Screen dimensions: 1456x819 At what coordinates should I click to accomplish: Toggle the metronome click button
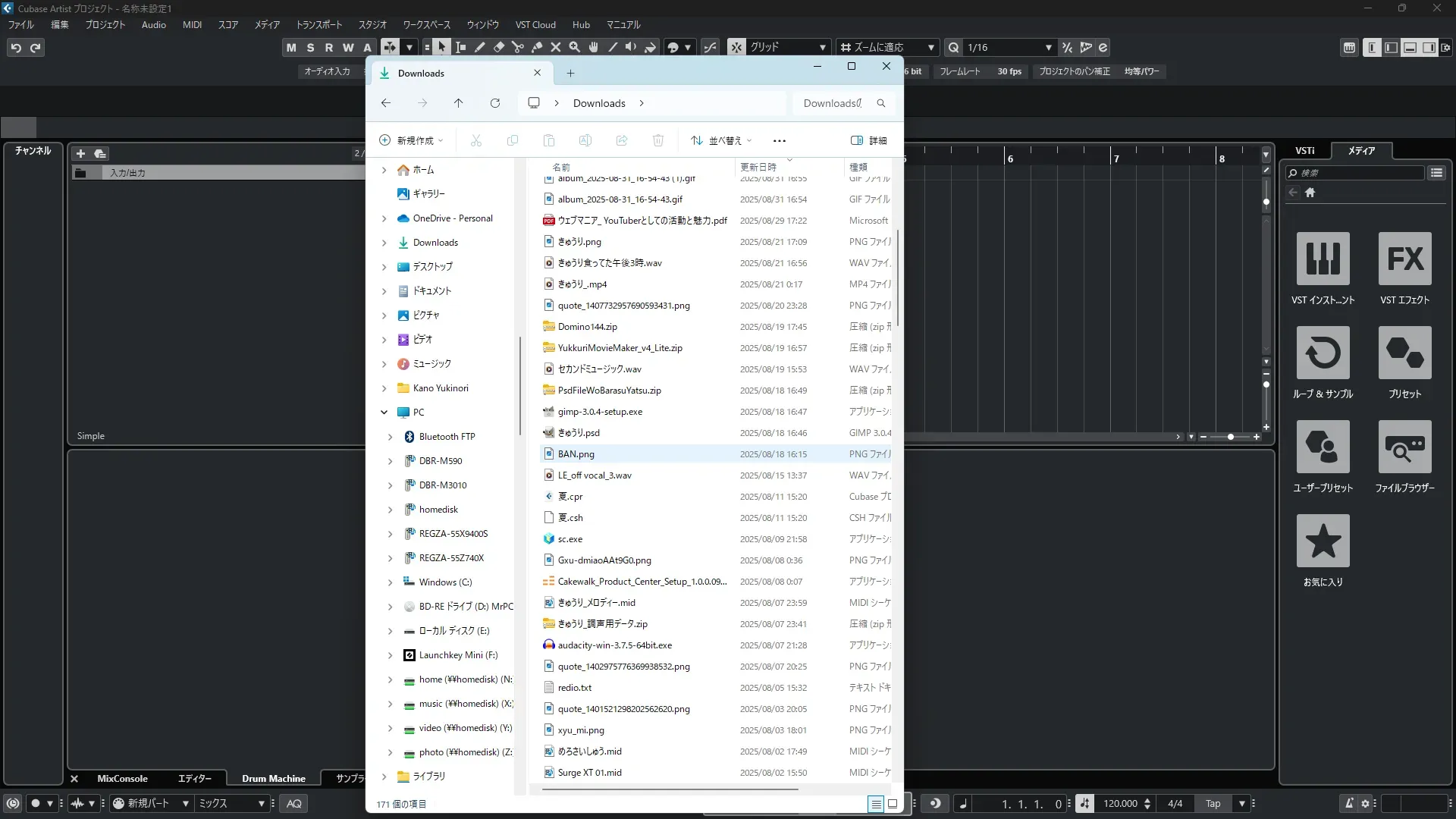pos(1349,804)
